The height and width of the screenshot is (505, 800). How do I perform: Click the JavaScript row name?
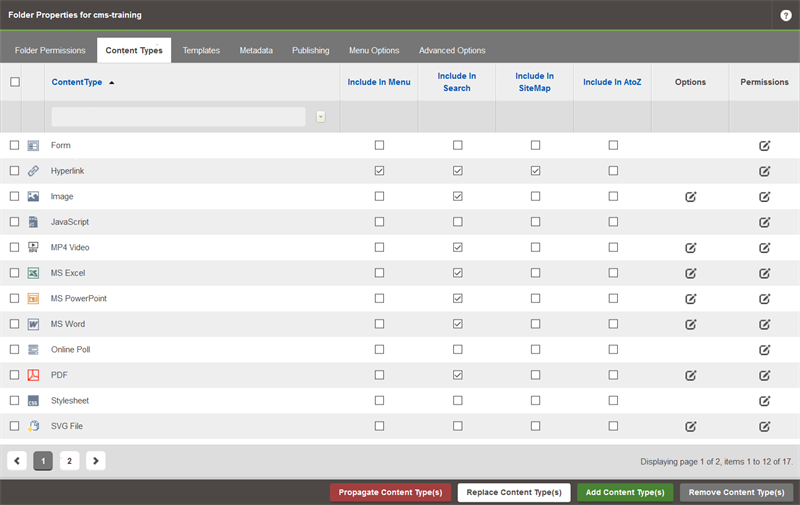pos(70,222)
